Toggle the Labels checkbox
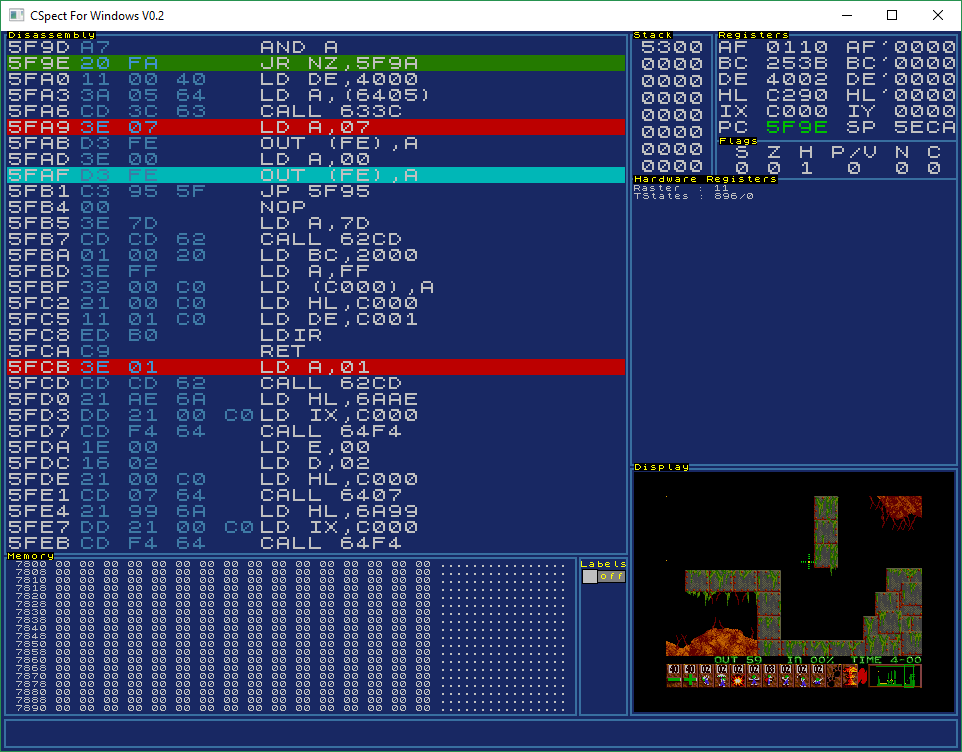This screenshot has height=752, width=962. [589, 575]
